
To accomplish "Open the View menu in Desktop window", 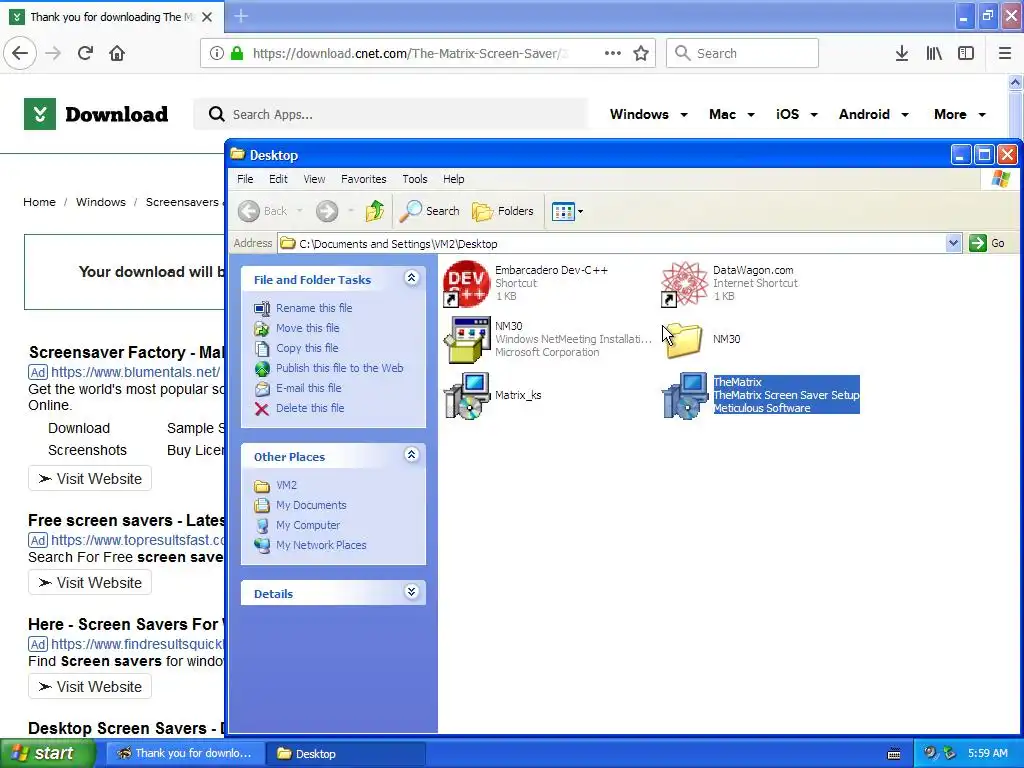I will 314,179.
